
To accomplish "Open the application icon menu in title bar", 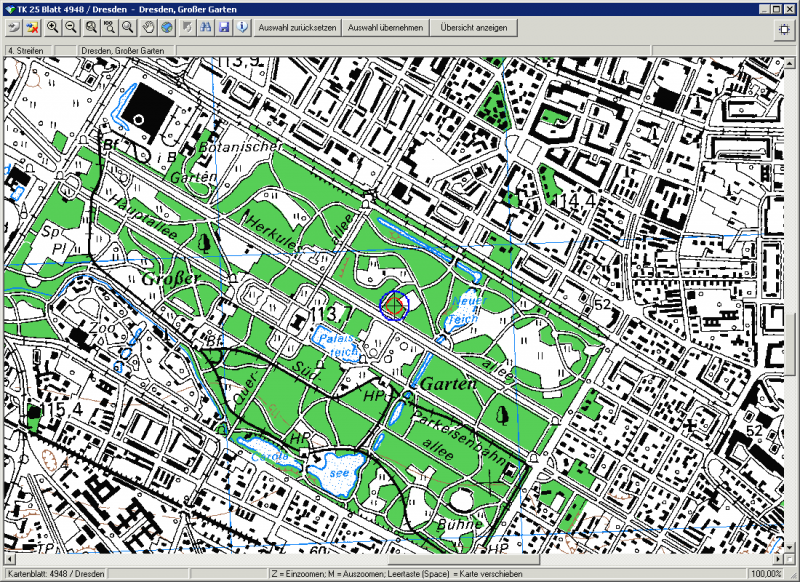I will 9,8.
